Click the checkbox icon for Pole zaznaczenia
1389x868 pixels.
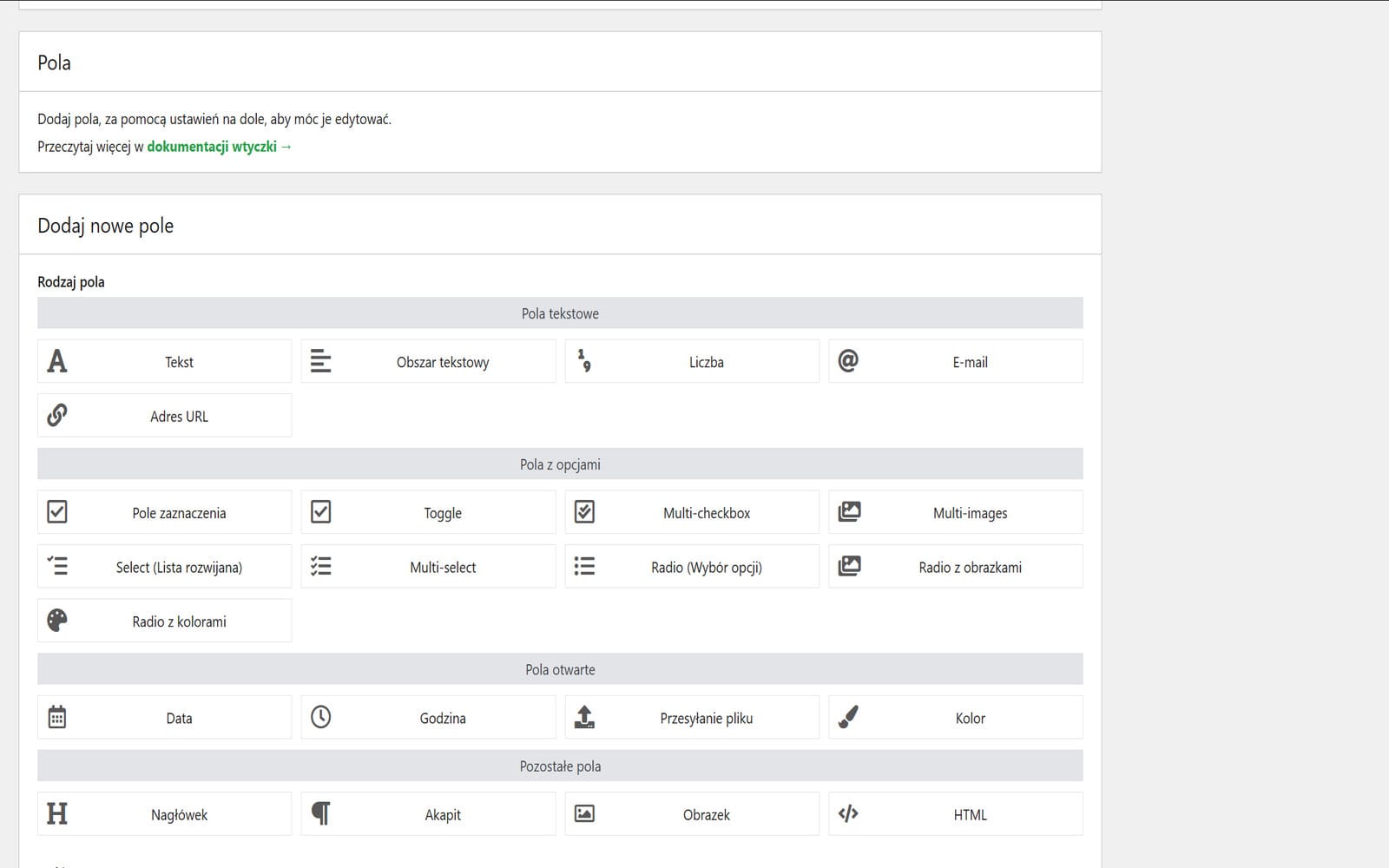coord(57,512)
